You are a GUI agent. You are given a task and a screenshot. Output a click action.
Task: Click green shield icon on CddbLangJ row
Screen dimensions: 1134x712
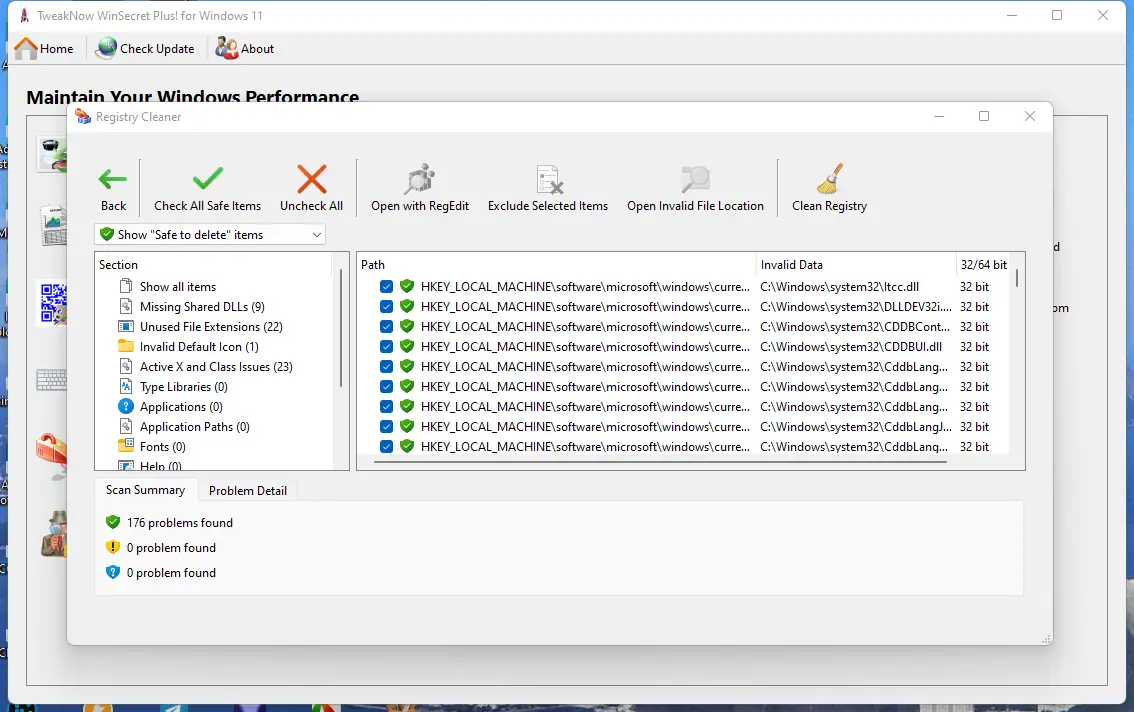pos(407,427)
